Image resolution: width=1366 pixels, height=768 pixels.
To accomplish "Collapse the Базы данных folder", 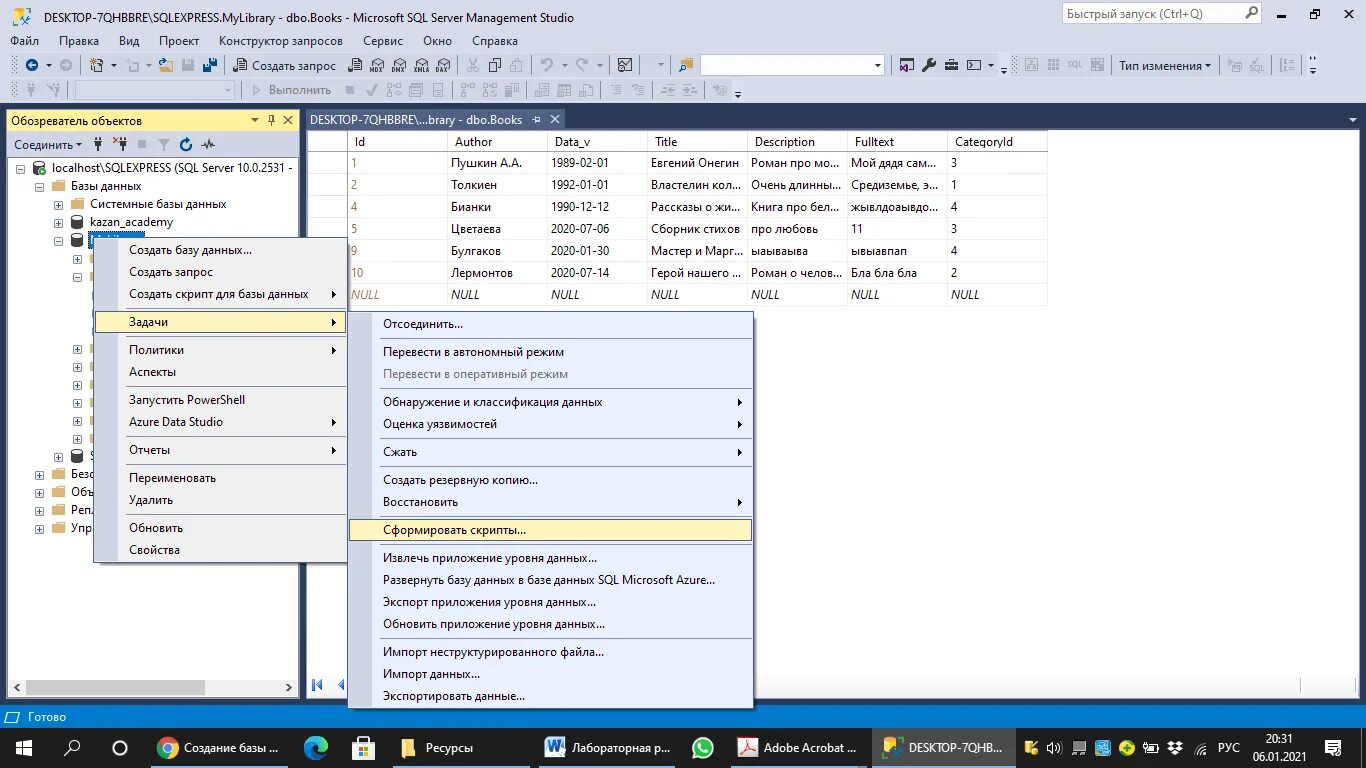I will pyautogui.click(x=40, y=186).
